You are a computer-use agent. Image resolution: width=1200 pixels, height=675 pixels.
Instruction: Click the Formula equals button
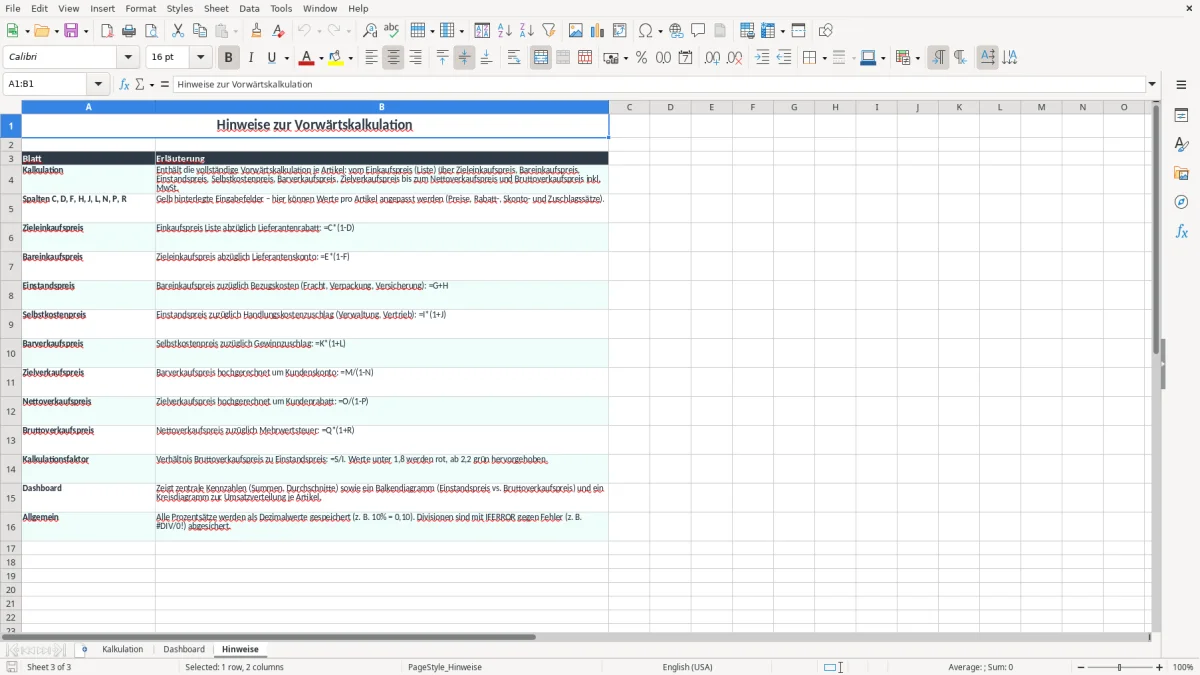[165, 84]
